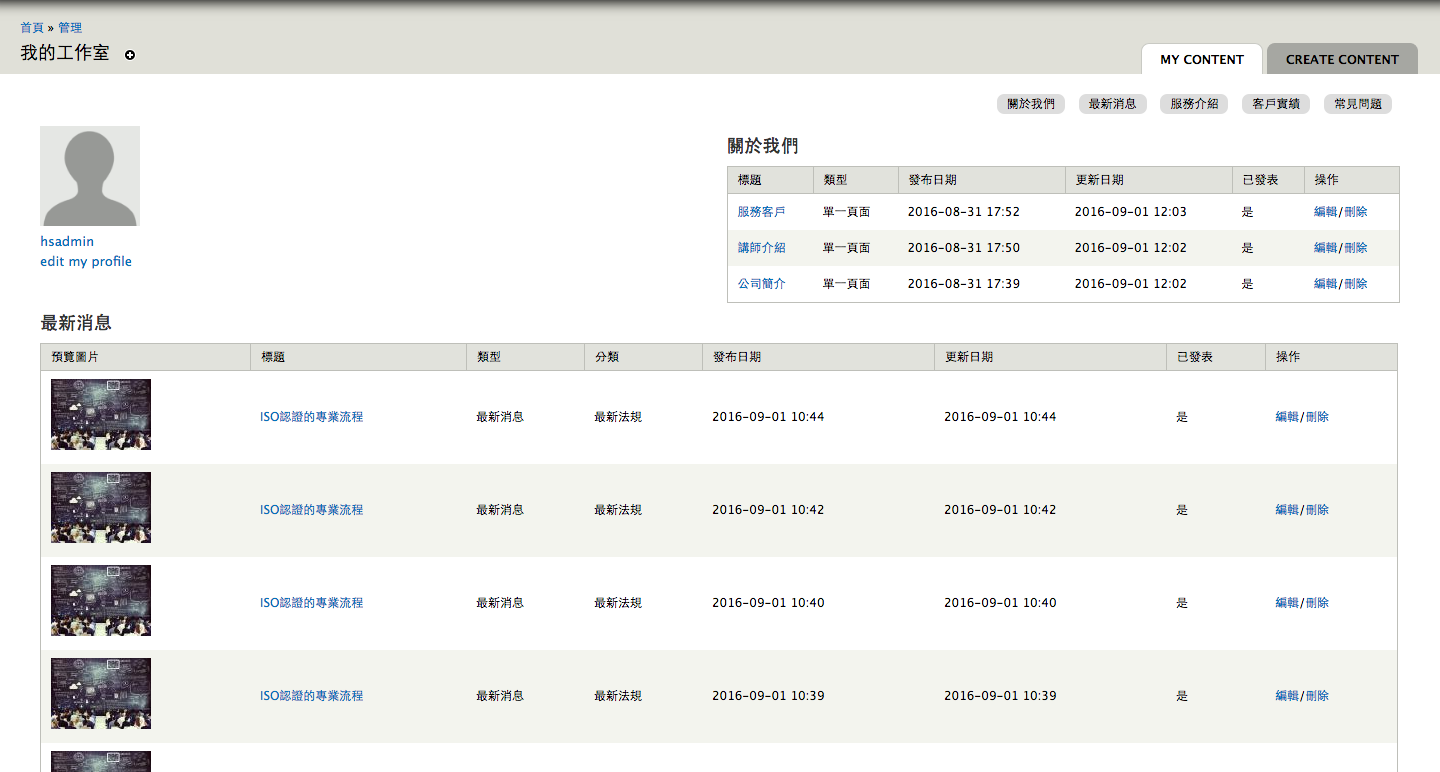Click 編輯 for the 服務客戶 row
This screenshot has height=772, width=1440.
coord(1326,212)
